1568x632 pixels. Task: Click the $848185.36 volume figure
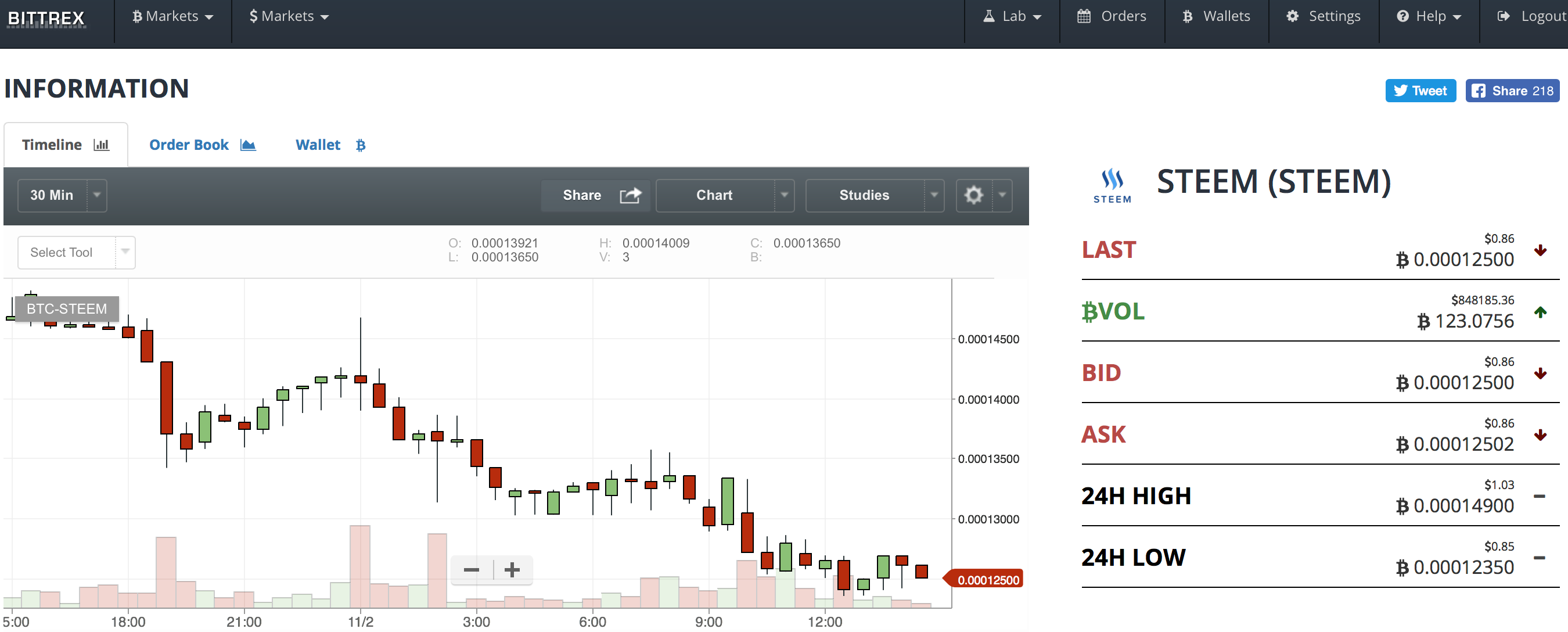(x=1483, y=300)
